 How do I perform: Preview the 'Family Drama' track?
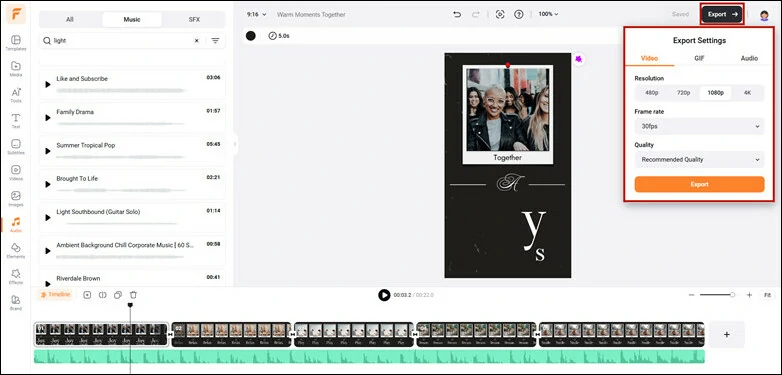pyautogui.click(x=48, y=118)
